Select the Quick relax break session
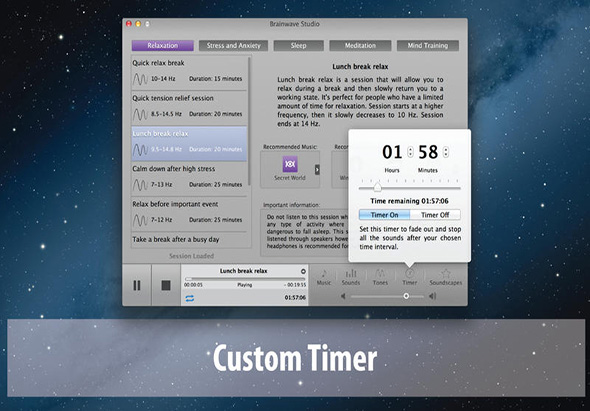Screen dimensions: 590x411 tap(189, 73)
